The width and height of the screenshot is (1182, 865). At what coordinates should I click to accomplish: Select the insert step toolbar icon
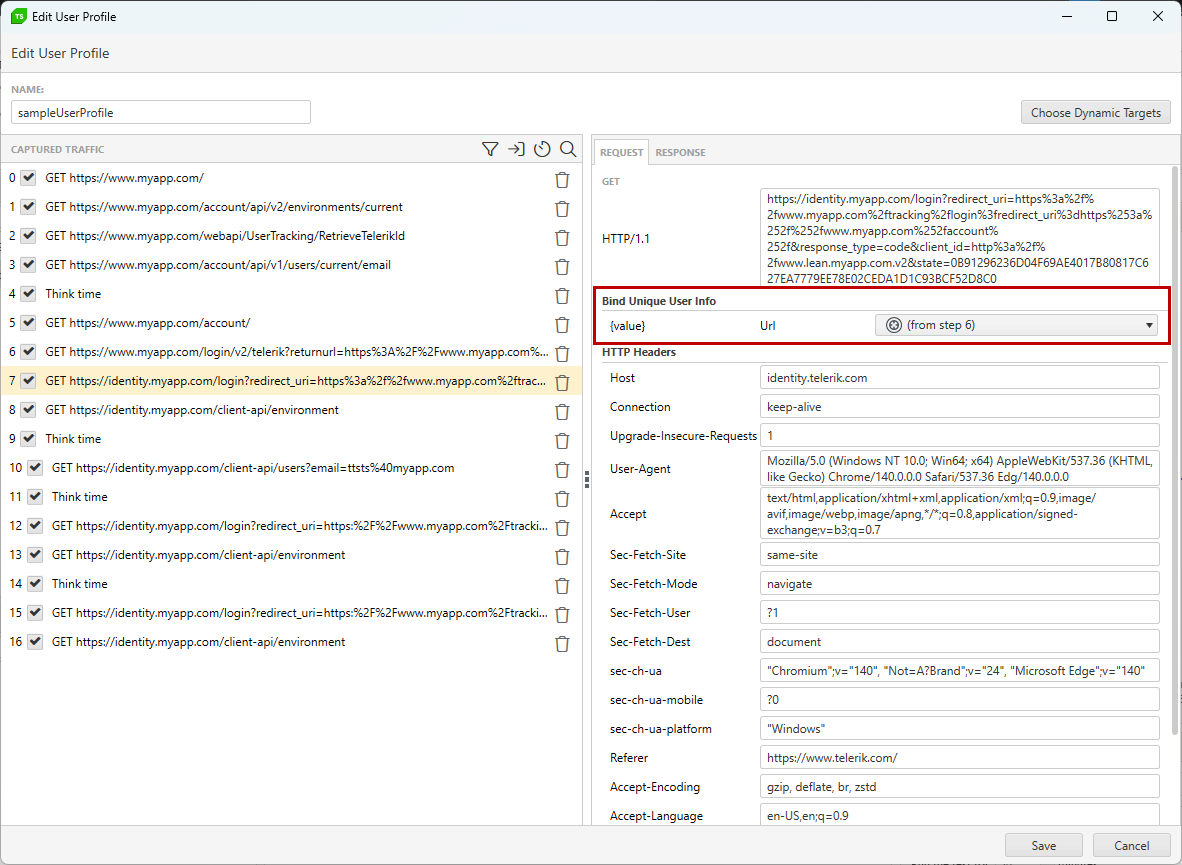click(516, 148)
